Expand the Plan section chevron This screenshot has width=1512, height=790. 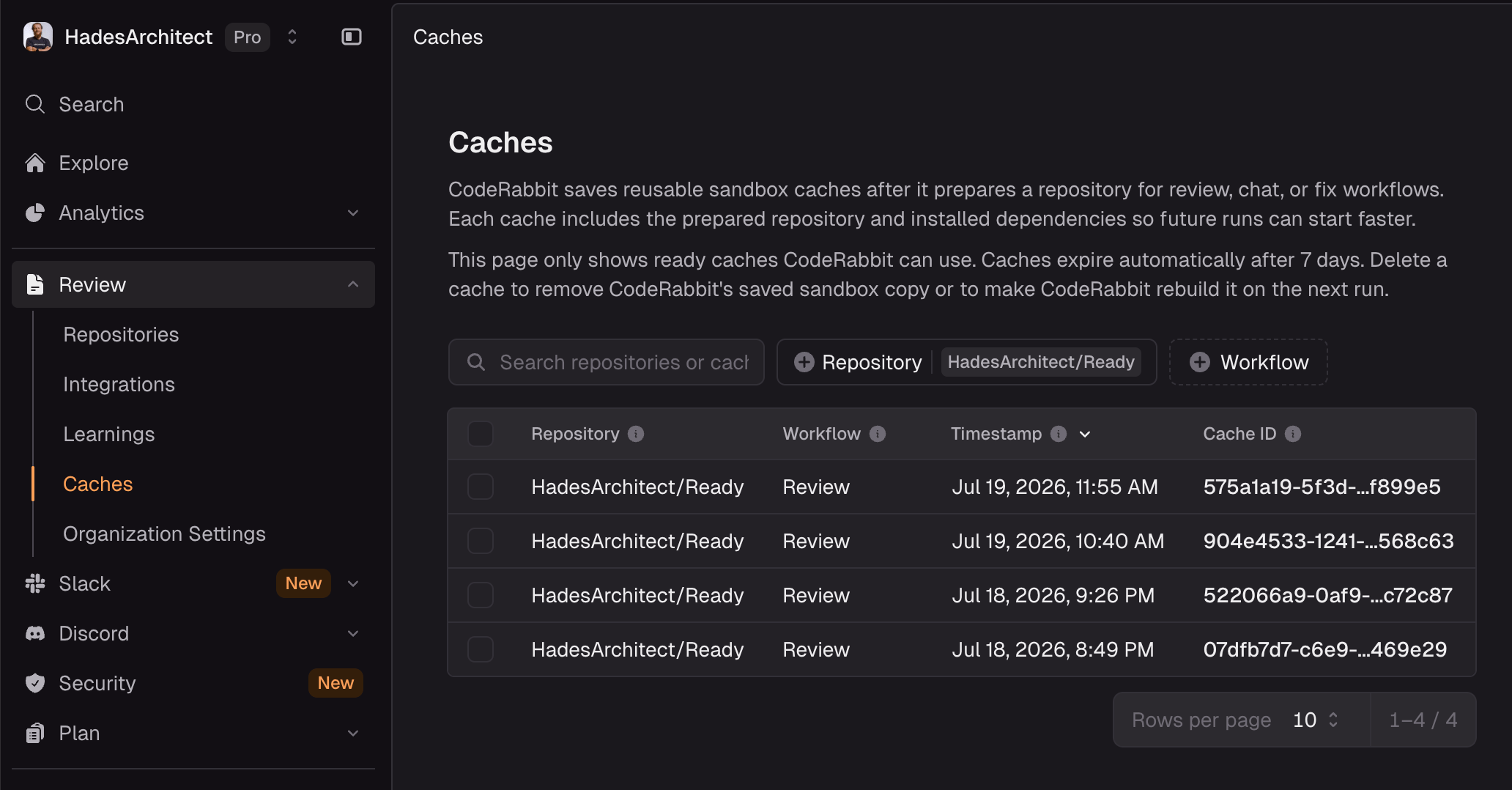353,733
